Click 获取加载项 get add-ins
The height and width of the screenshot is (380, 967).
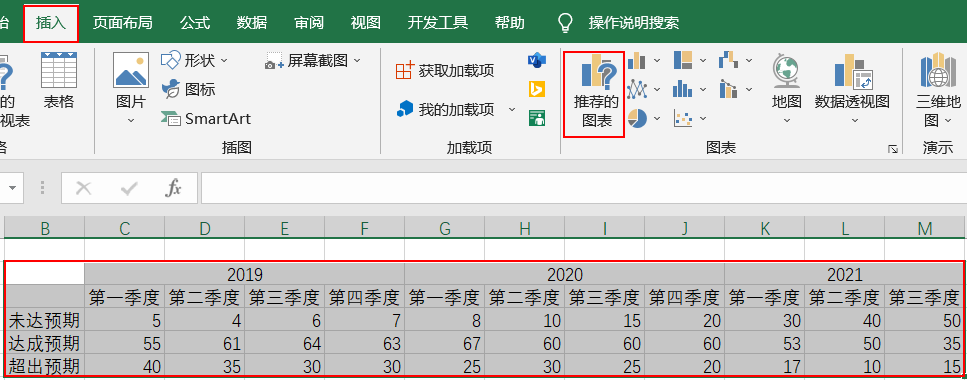(x=445, y=70)
